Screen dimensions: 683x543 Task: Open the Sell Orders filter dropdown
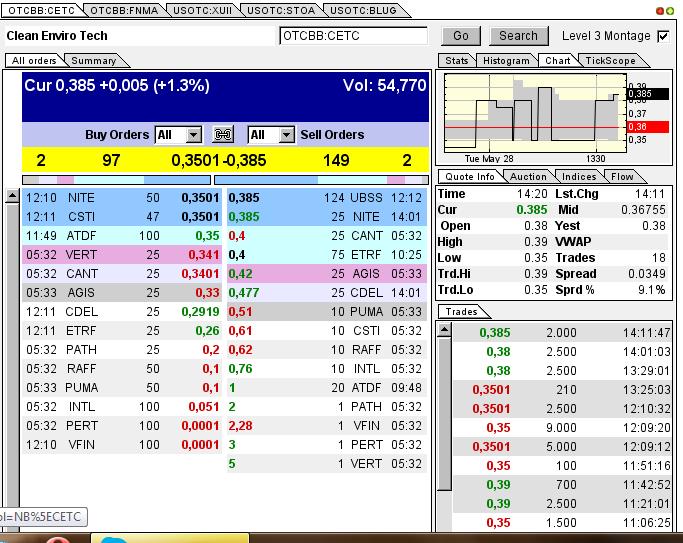[286, 135]
